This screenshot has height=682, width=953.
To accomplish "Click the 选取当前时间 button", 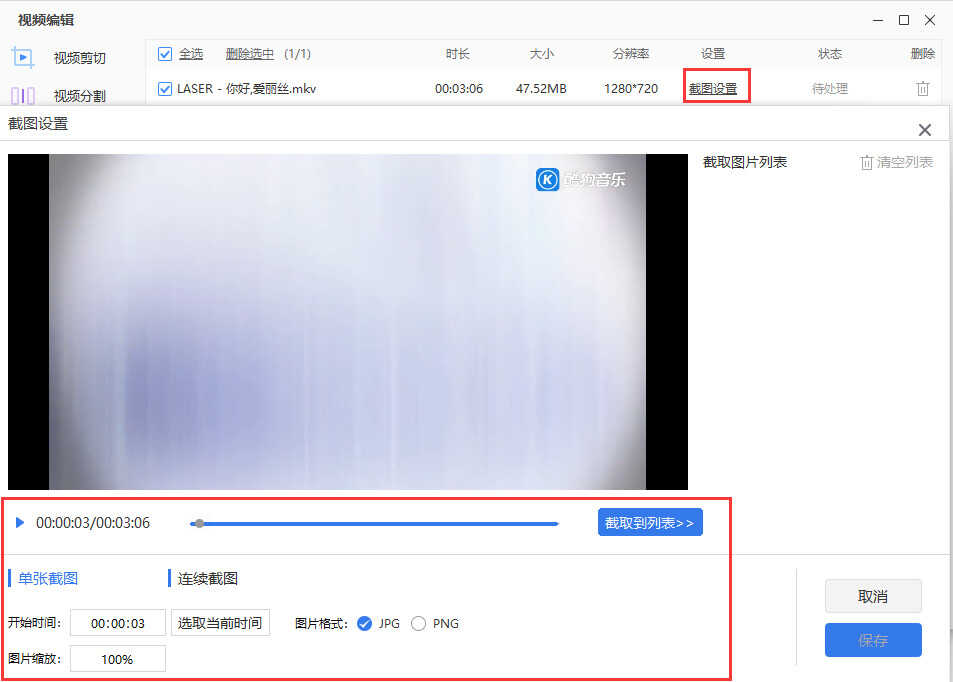I will pos(220,623).
